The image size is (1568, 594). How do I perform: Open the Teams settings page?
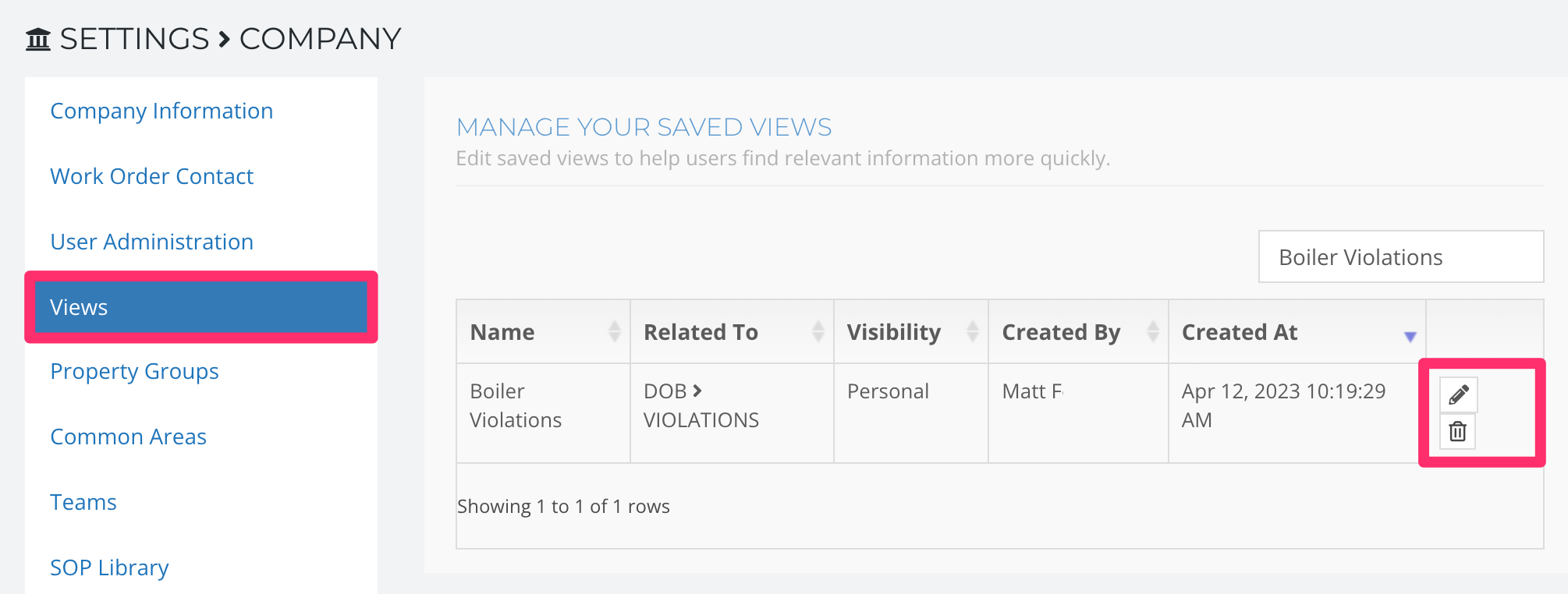tap(83, 502)
